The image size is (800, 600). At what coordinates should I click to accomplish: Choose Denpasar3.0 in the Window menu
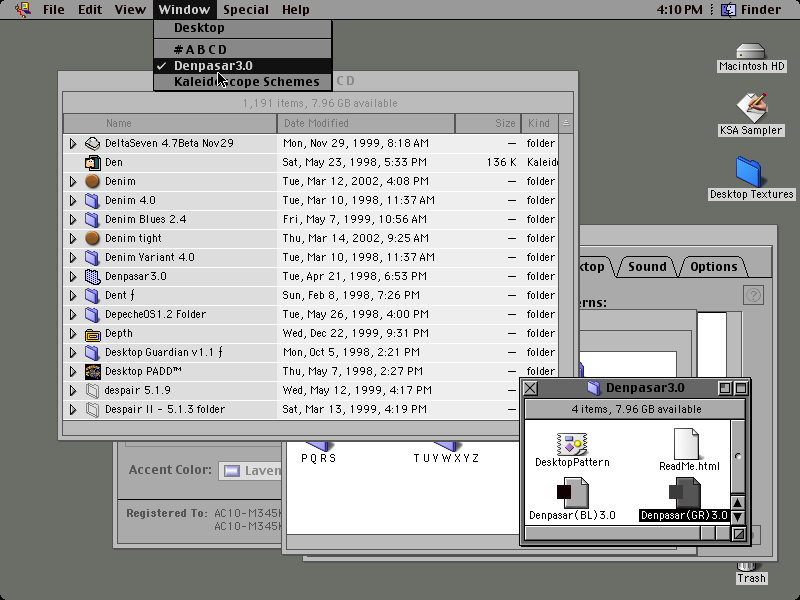(x=243, y=66)
